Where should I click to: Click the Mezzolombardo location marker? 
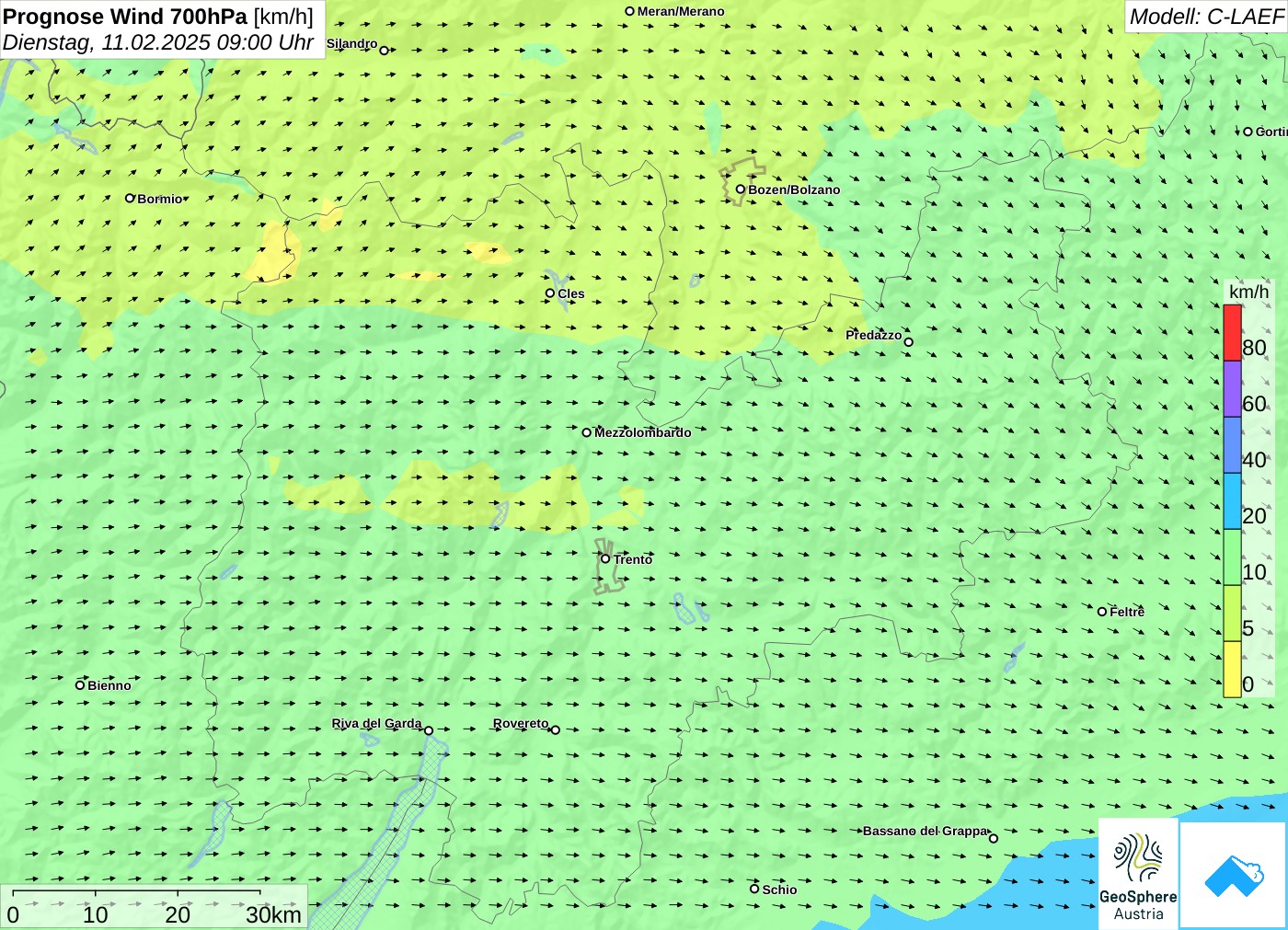click(587, 432)
